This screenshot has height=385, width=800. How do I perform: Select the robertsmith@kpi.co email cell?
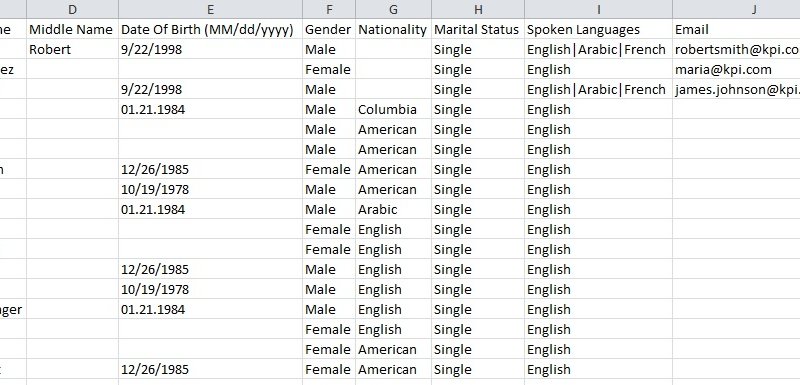[x=736, y=49]
